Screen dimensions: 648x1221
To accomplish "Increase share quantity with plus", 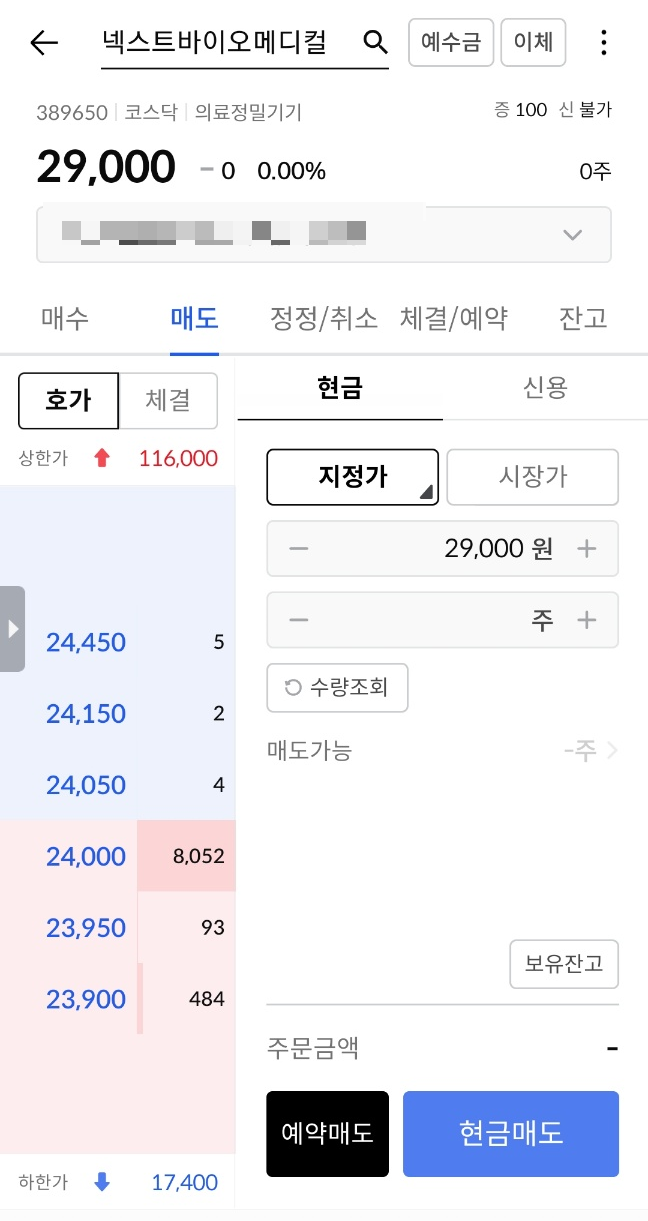I will click(587, 620).
